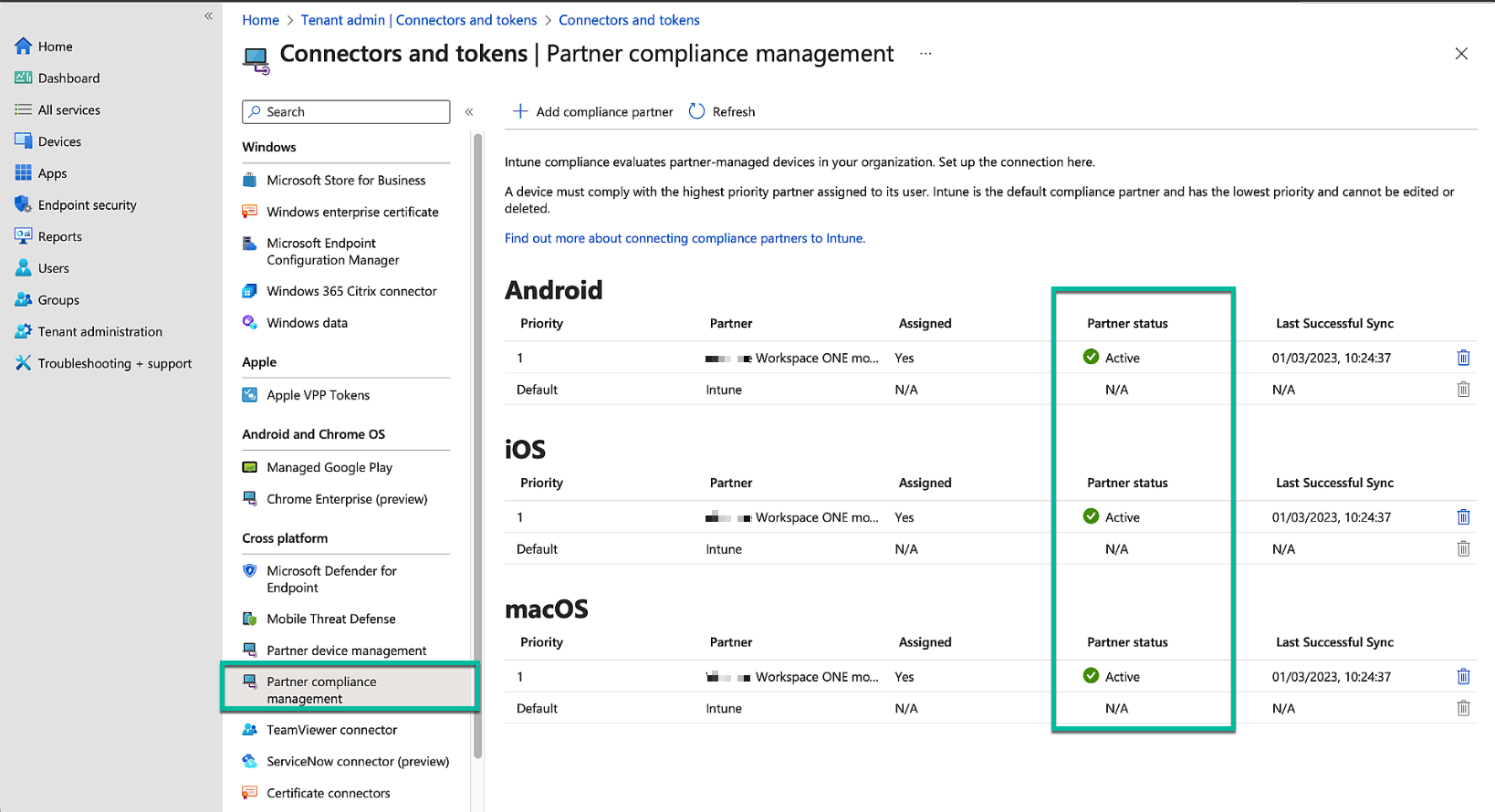Click the Refresh icon in toolbar

coord(697,111)
